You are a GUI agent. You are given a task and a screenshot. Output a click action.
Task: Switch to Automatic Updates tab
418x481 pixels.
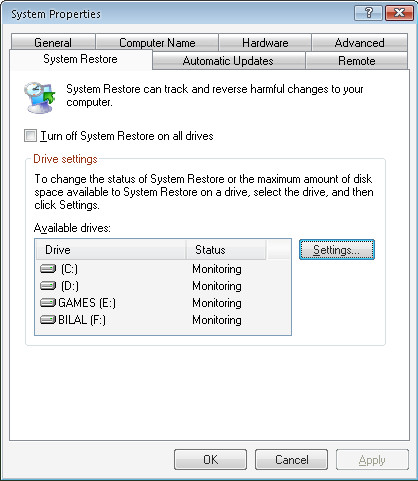click(x=228, y=61)
